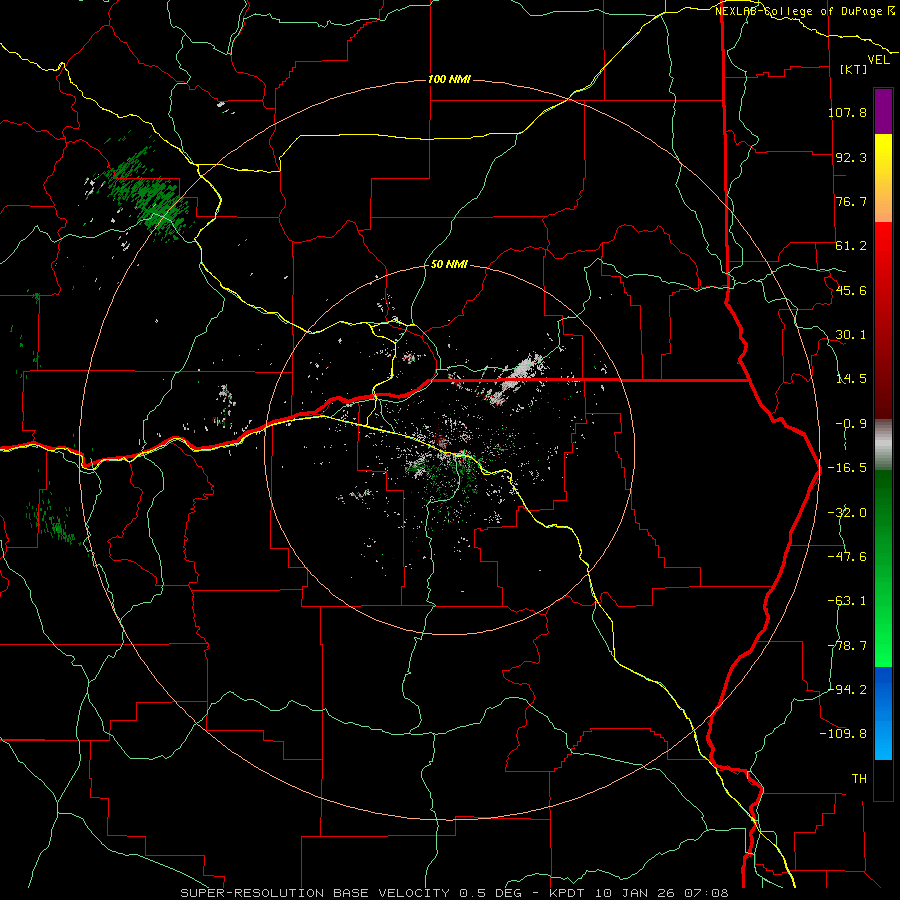
Task: Click the 45.6 legend value
Action: coord(851,290)
